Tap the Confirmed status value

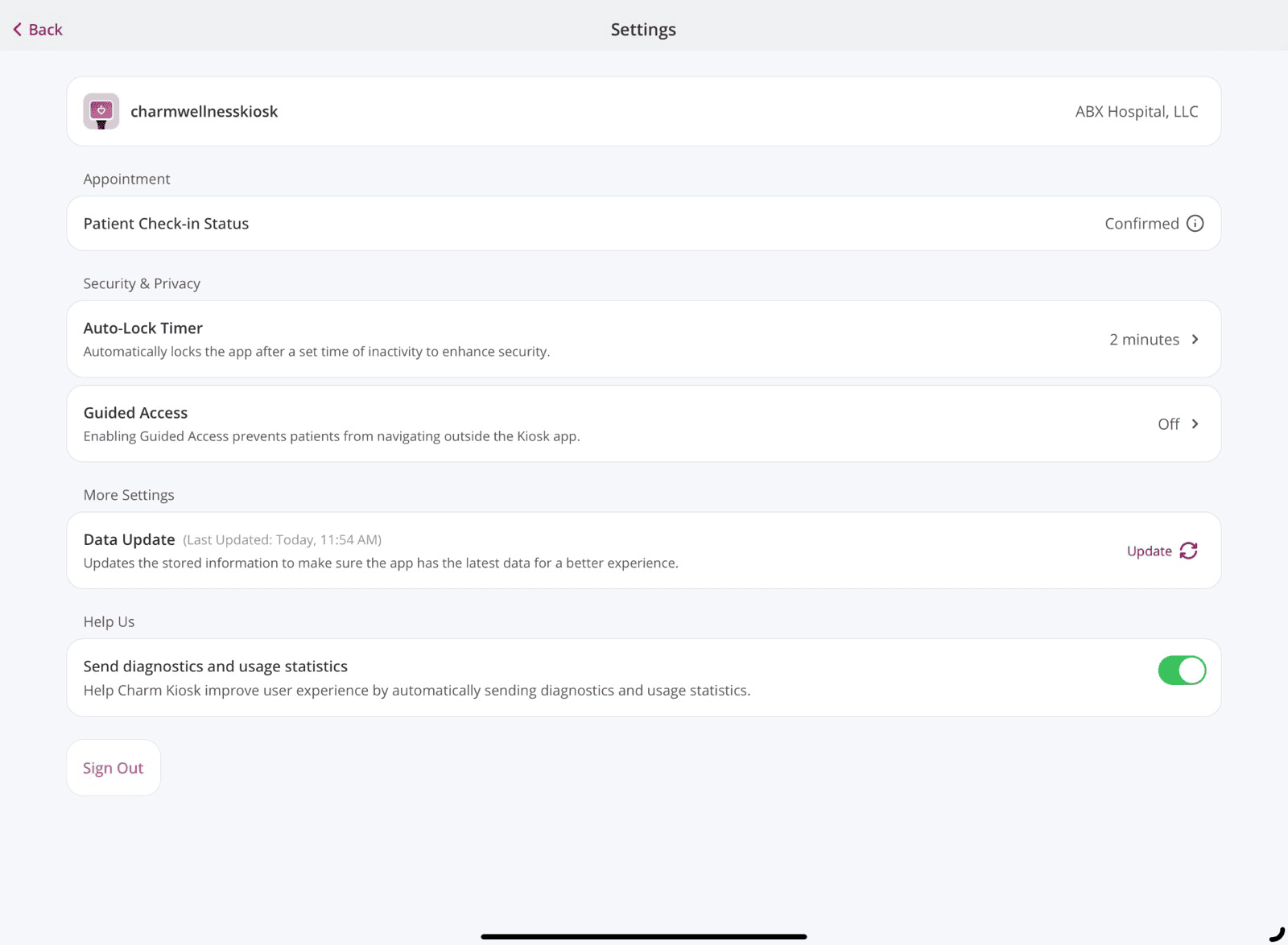(1141, 224)
